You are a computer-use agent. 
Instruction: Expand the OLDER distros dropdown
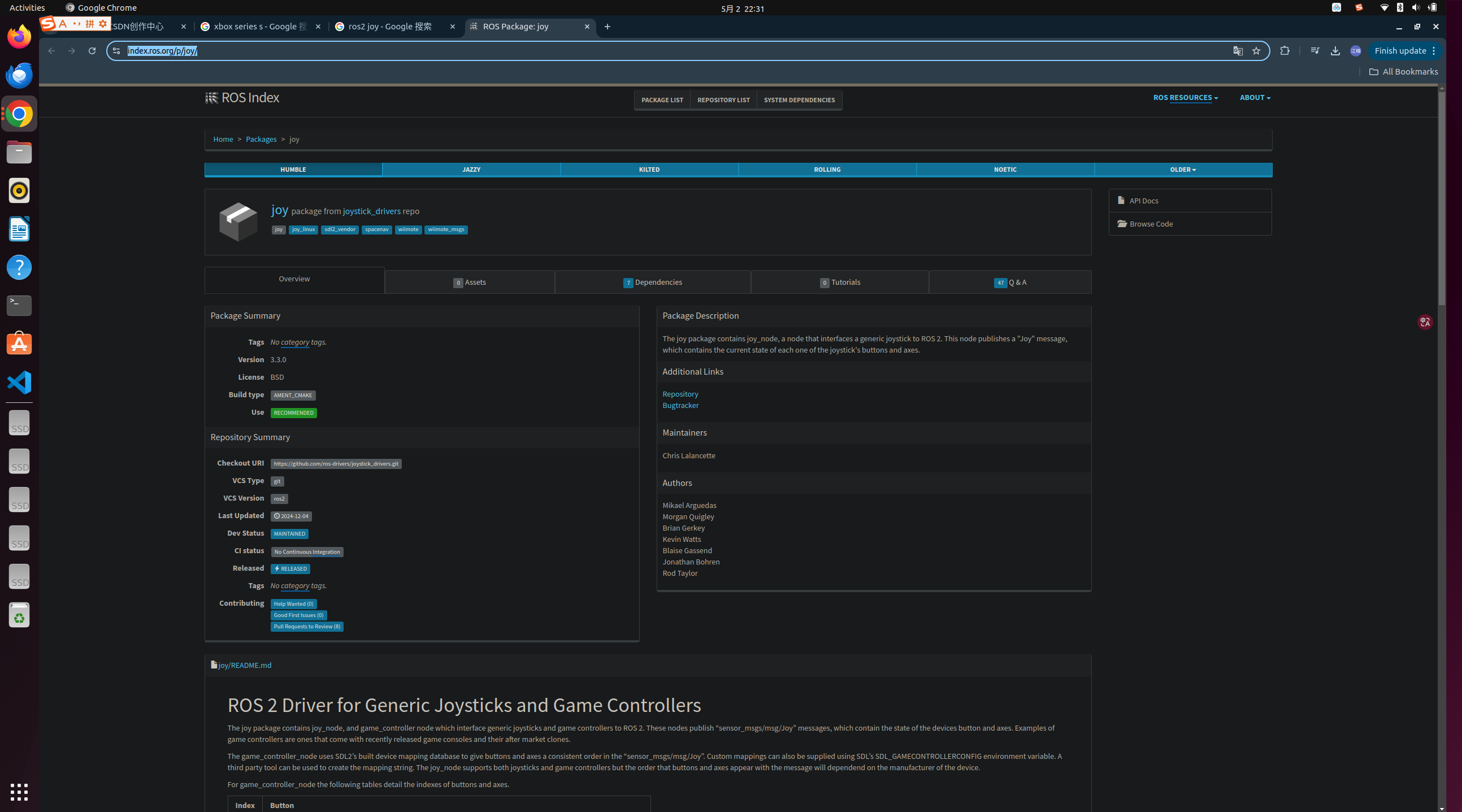pos(1183,170)
